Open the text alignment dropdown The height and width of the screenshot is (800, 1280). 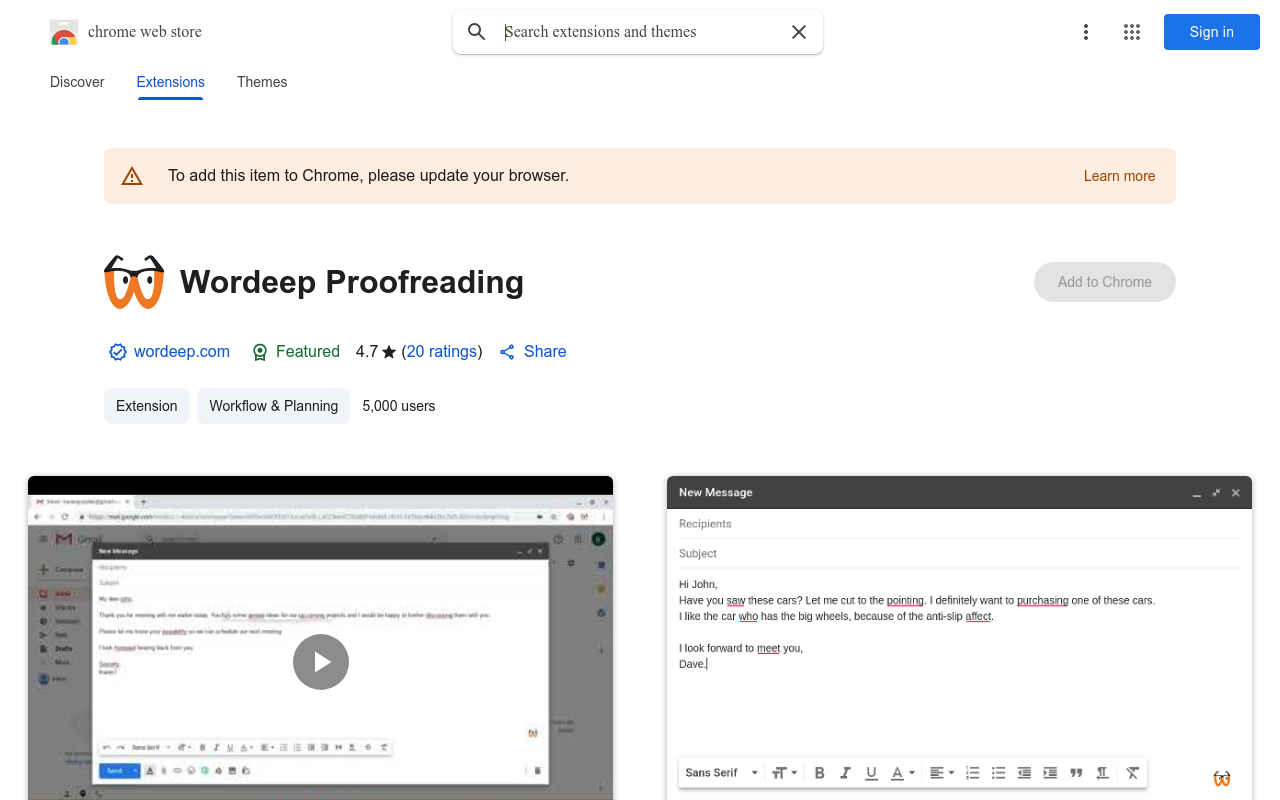coord(942,773)
